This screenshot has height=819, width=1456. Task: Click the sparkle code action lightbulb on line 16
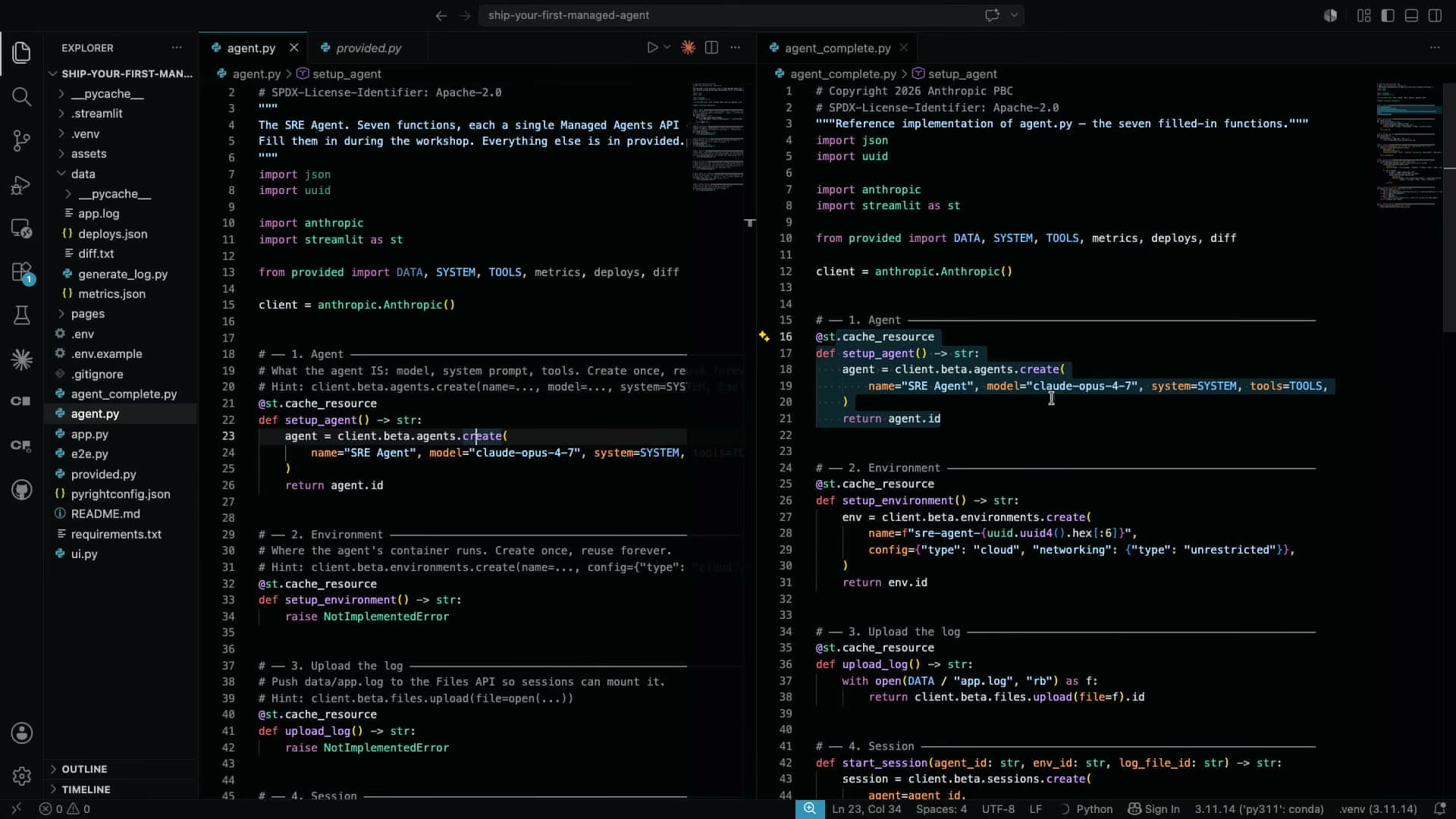(764, 336)
